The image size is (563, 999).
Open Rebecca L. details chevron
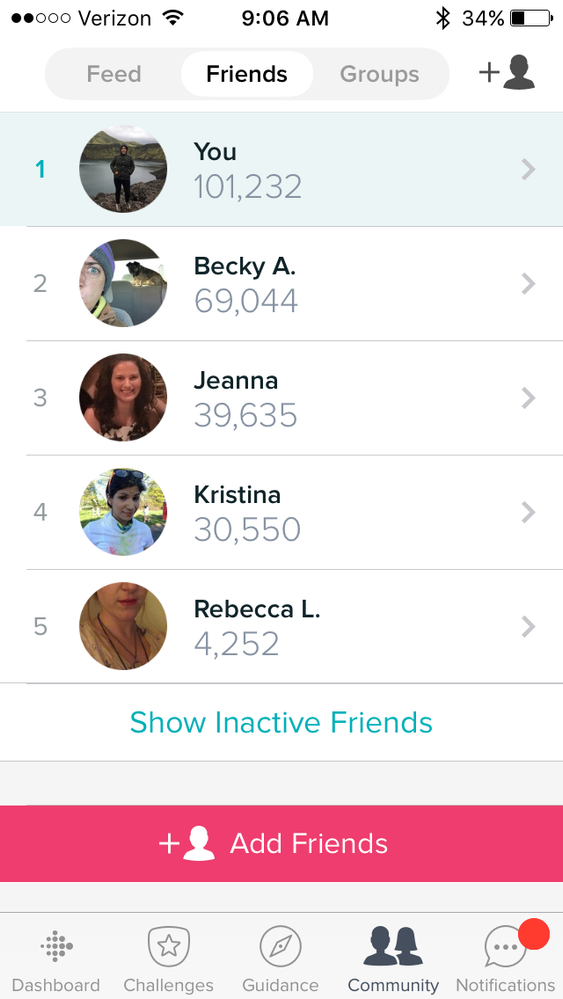[529, 627]
